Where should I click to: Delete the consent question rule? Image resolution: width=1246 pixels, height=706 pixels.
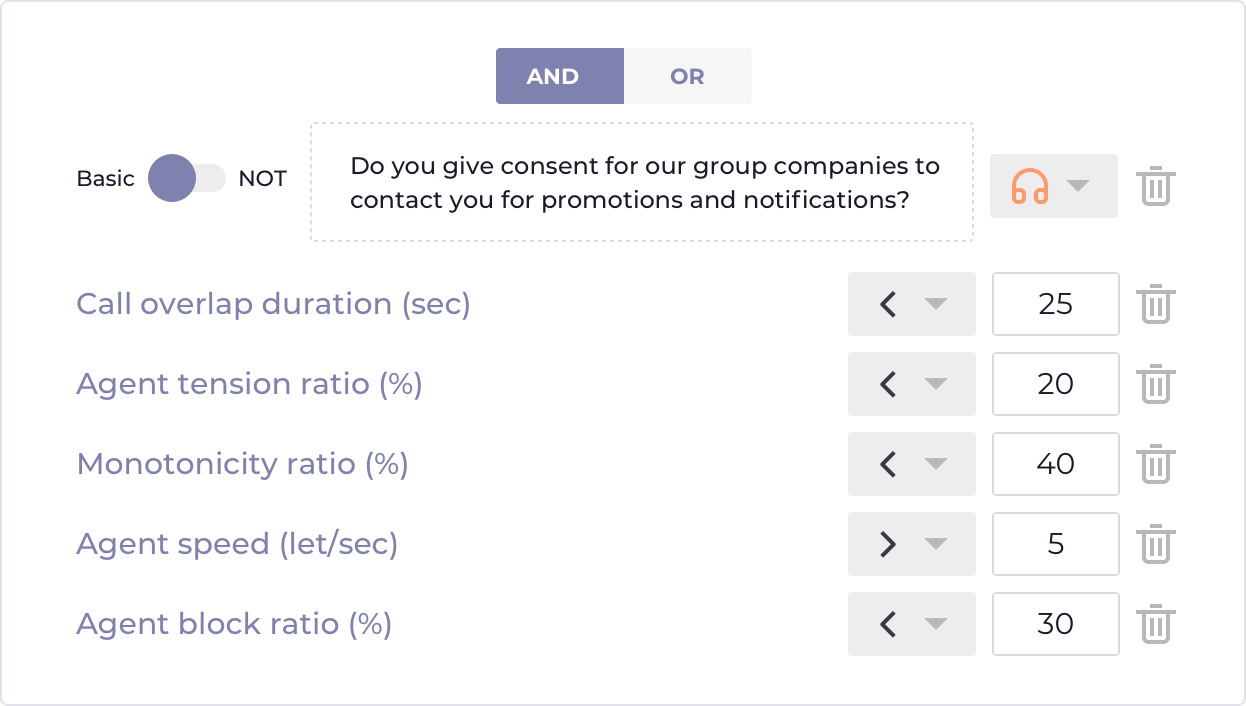1156,186
